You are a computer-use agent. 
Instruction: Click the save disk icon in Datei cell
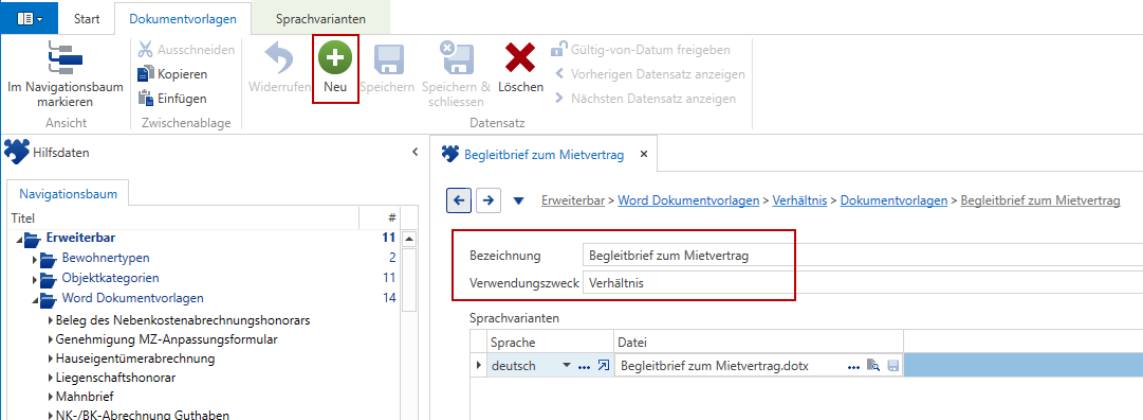click(893, 366)
